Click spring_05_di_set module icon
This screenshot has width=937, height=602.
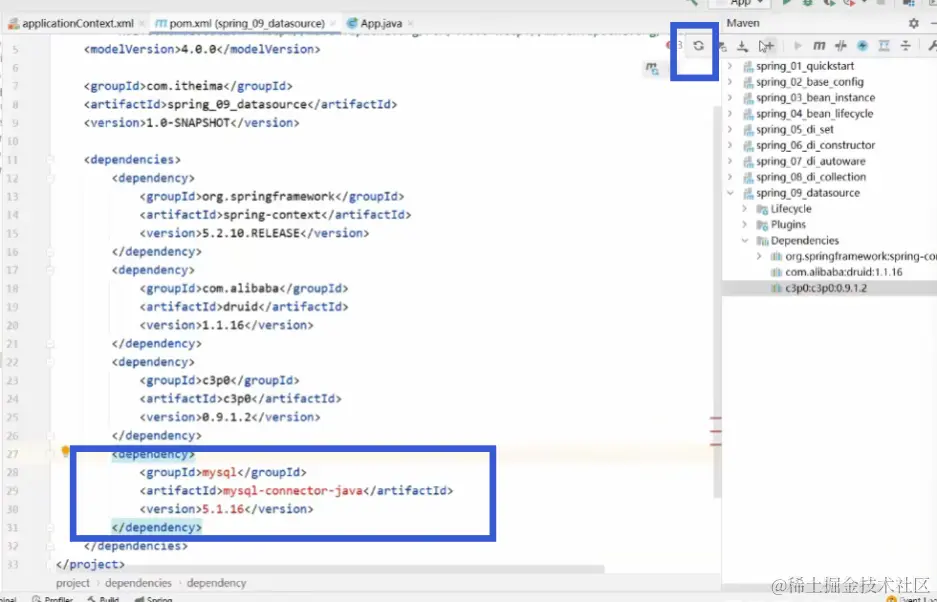[x=748, y=130]
